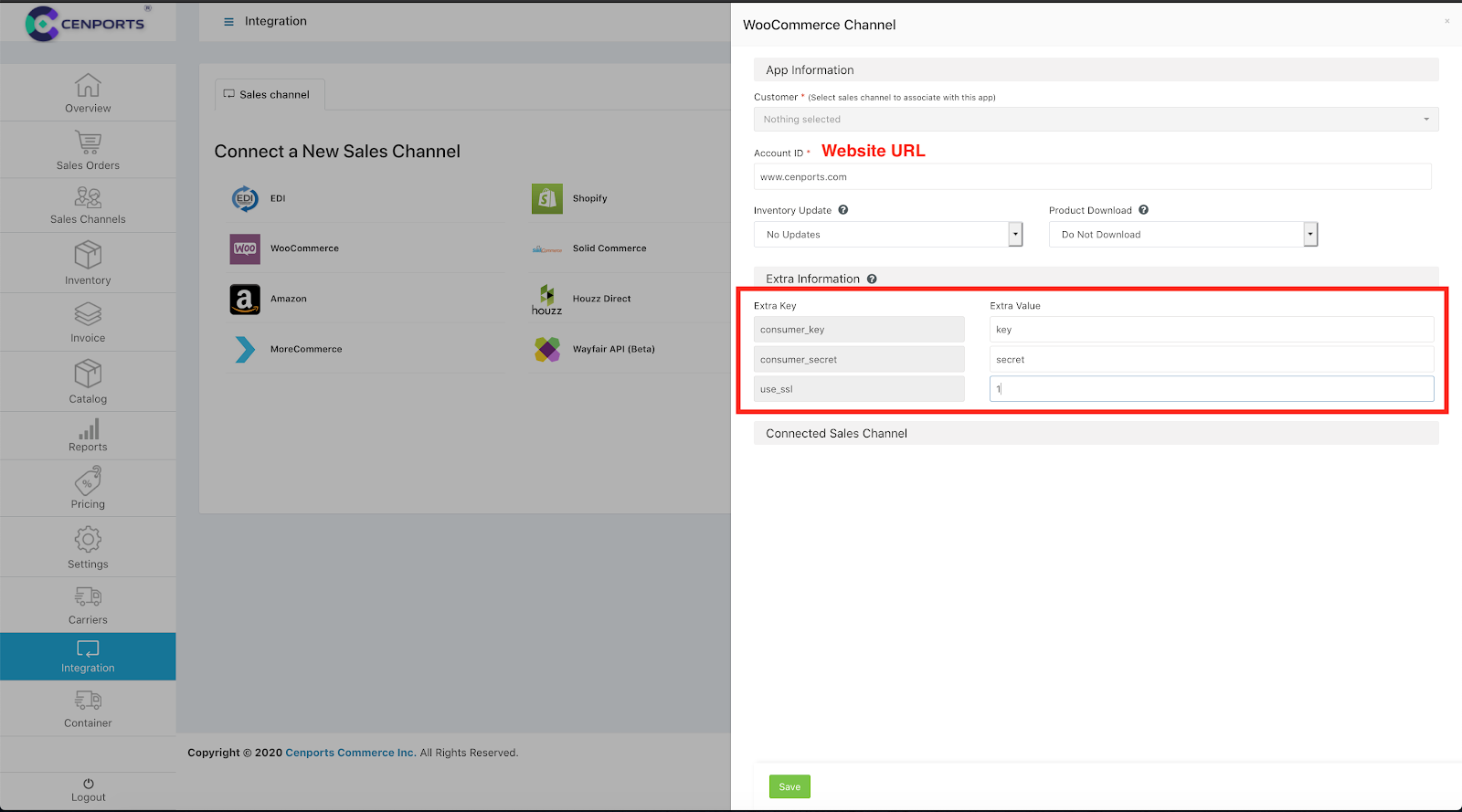Choose the EDI channel icon
1462x812 pixels.
(x=245, y=198)
